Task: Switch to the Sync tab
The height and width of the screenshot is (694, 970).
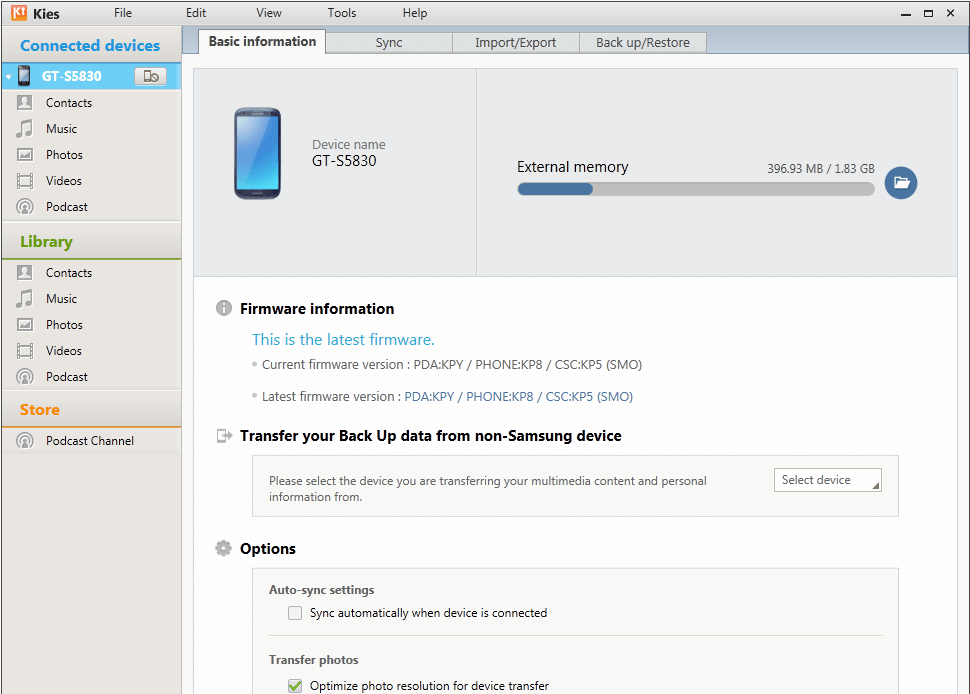Action: coord(389,43)
